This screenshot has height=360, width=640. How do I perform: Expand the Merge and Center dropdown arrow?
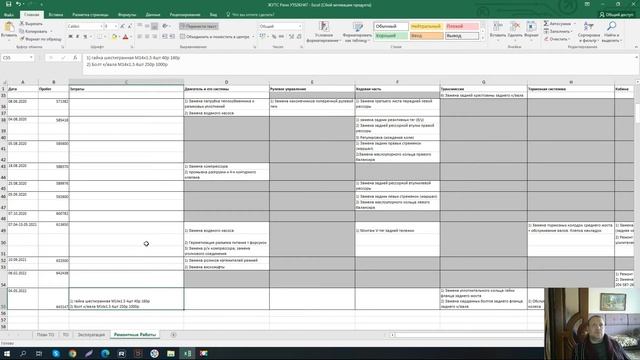tap(253, 37)
